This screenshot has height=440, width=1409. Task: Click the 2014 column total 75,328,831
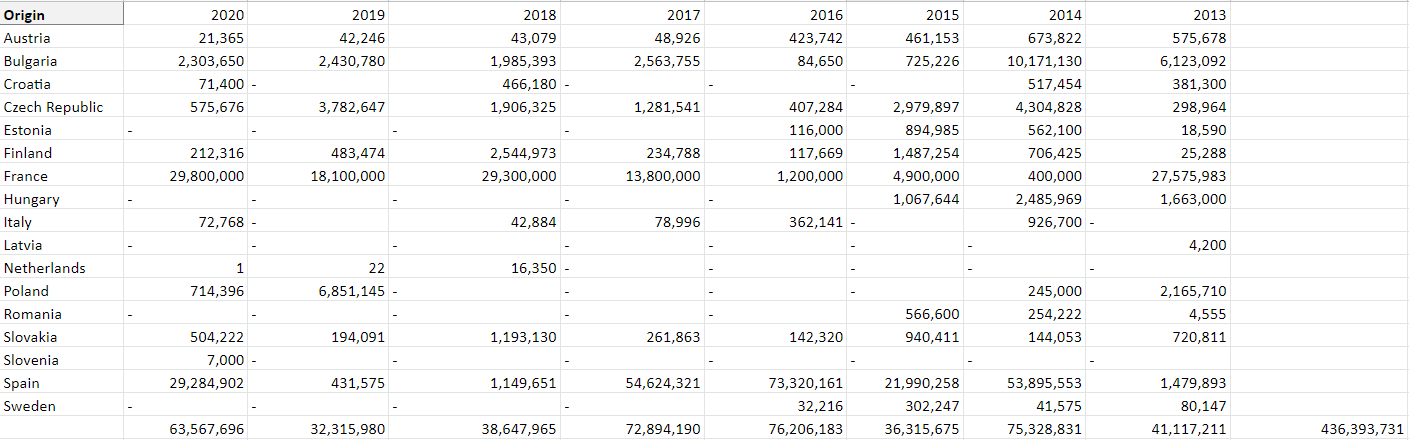click(1025, 429)
